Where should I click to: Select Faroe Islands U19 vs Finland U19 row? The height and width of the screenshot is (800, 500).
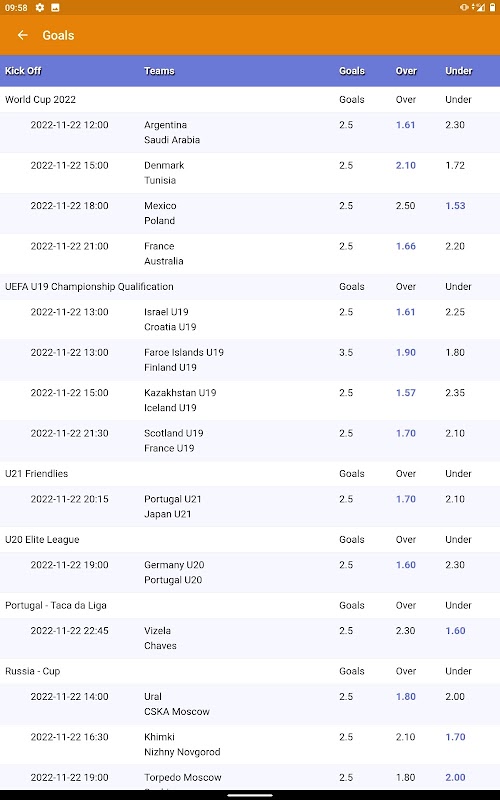pos(250,360)
